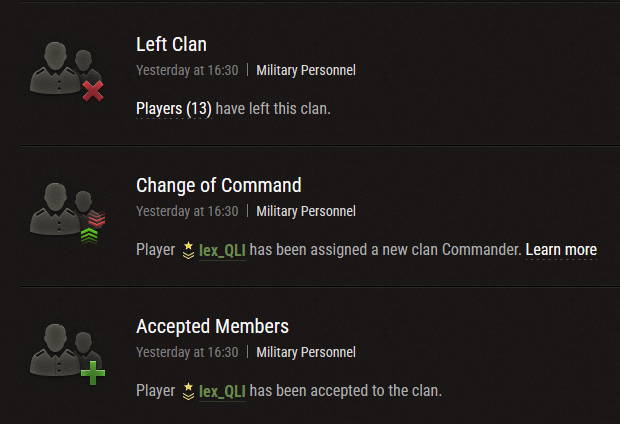Image resolution: width=620 pixels, height=424 pixels.
Task: Click the Accepted Members people icon
Action: (x=66, y=354)
